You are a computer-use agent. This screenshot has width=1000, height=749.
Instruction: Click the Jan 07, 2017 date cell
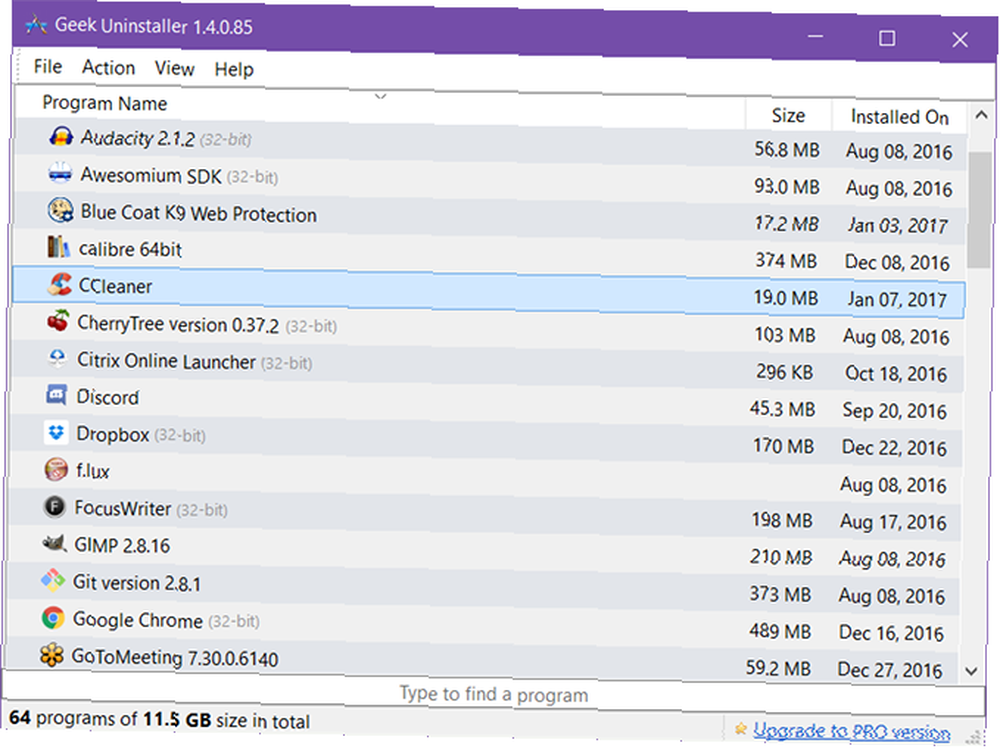(897, 299)
